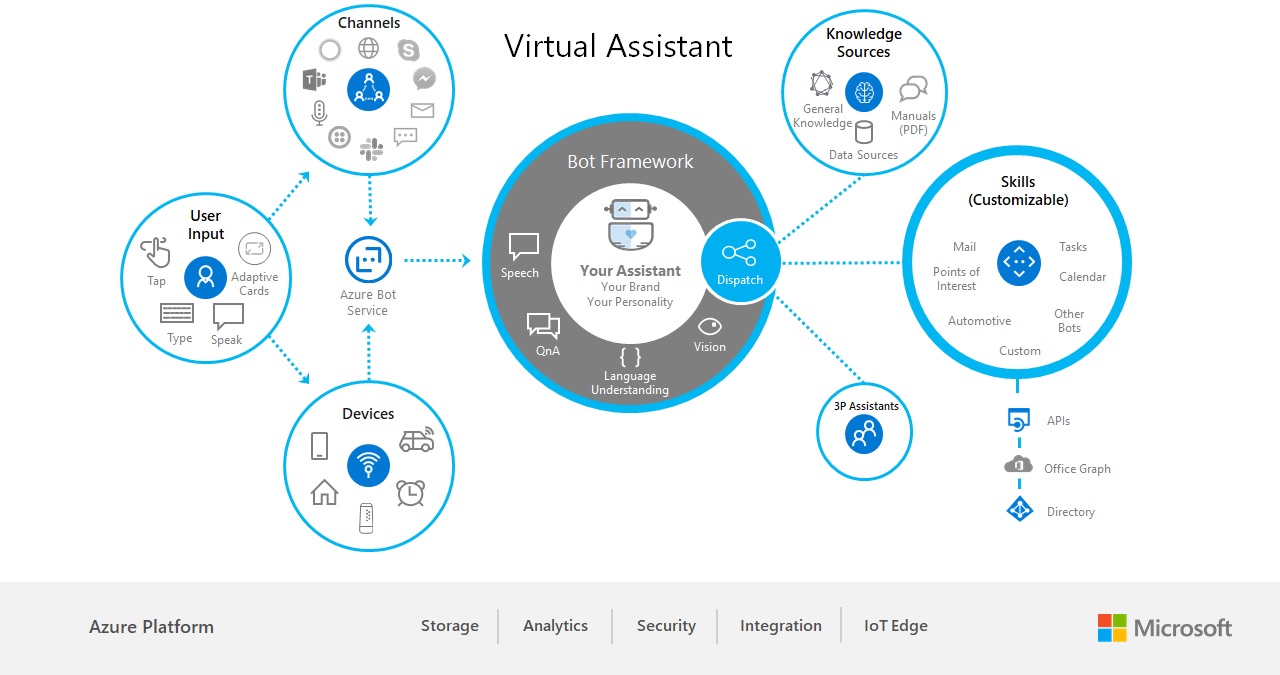Click the Security label
The width and height of the screenshot is (1280, 675).
pos(666,626)
